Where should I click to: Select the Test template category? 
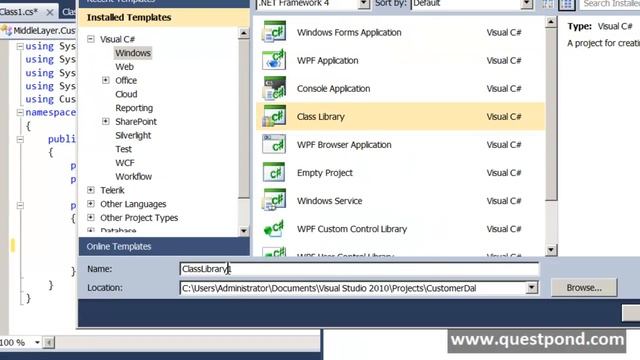[123, 149]
